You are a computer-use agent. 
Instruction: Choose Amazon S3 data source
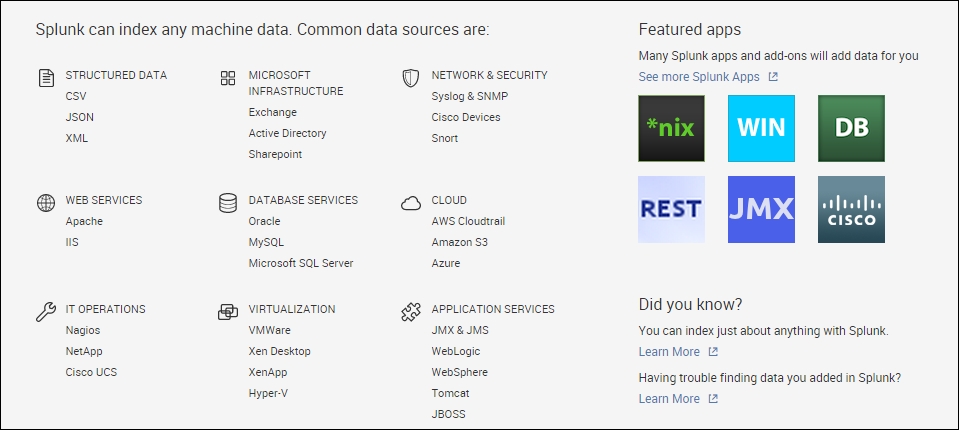460,242
